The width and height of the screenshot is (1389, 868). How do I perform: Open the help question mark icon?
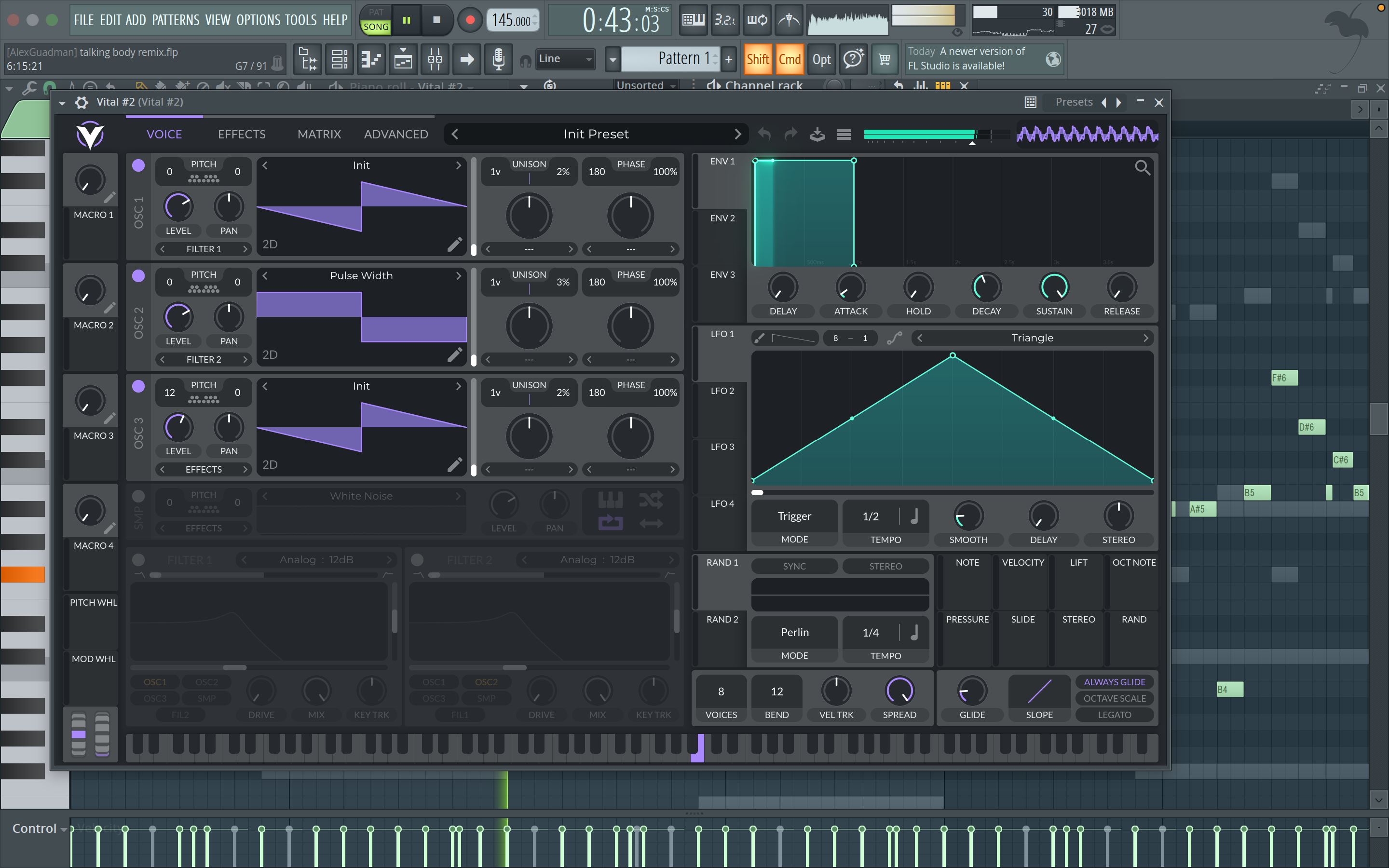854,59
